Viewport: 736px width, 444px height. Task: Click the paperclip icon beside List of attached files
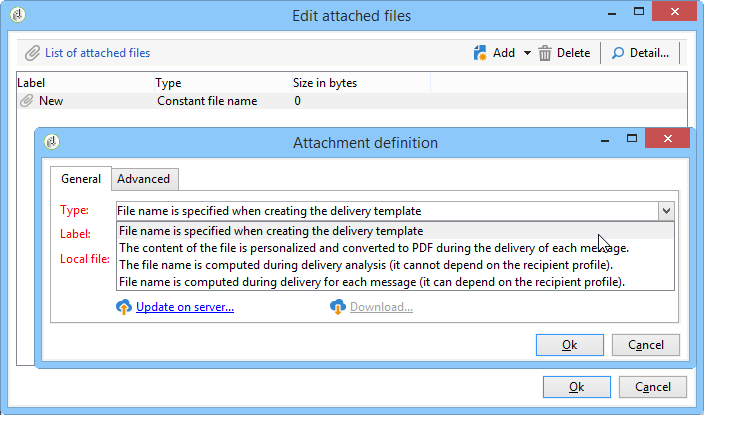tap(32, 53)
